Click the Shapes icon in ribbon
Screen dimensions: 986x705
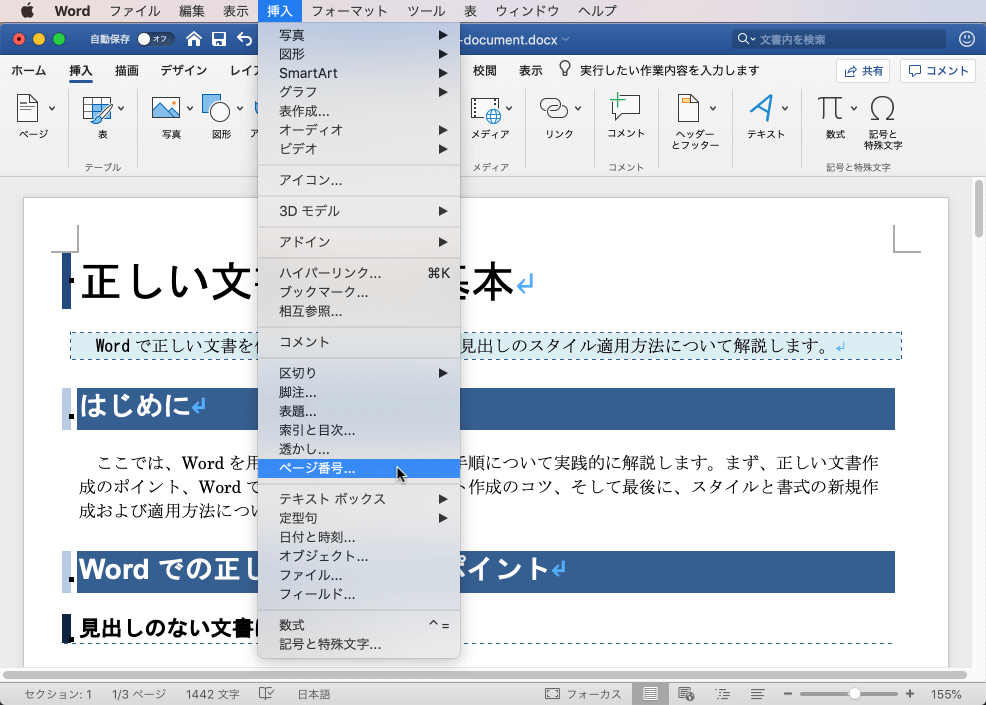216,108
